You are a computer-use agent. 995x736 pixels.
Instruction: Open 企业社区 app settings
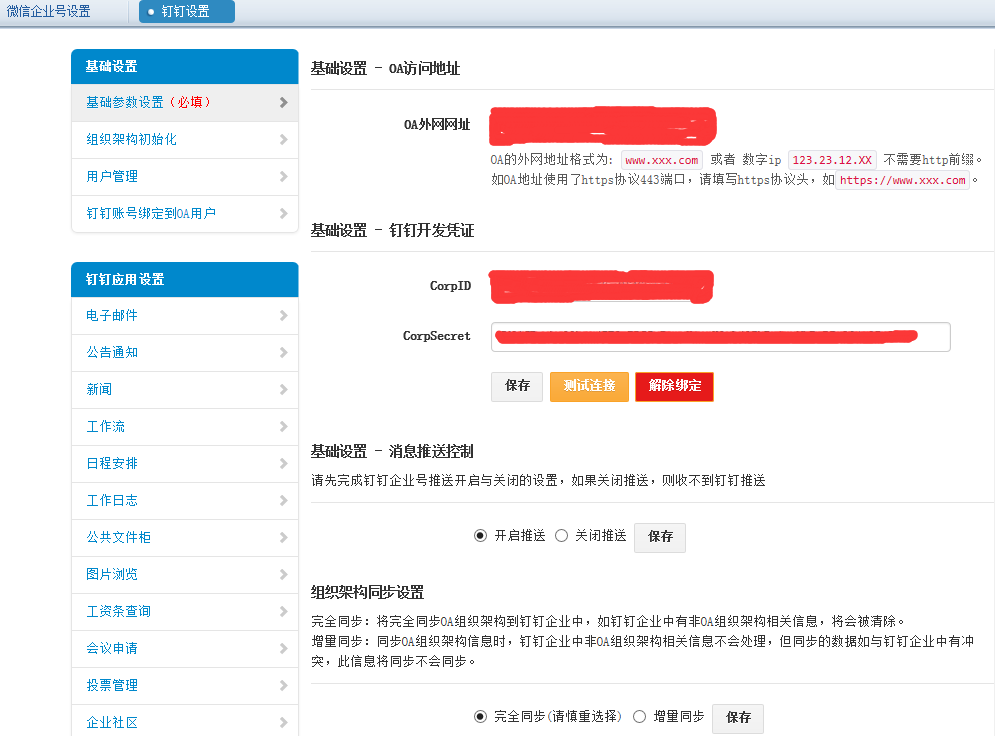(185, 721)
